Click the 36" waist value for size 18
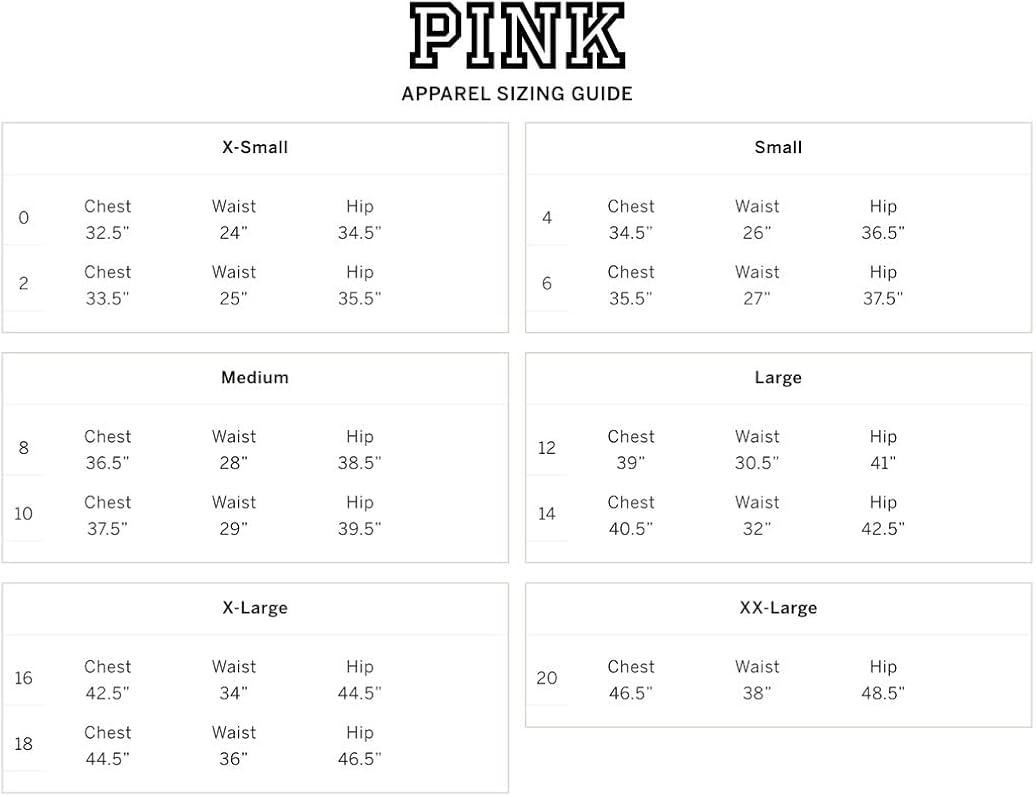 [233, 759]
